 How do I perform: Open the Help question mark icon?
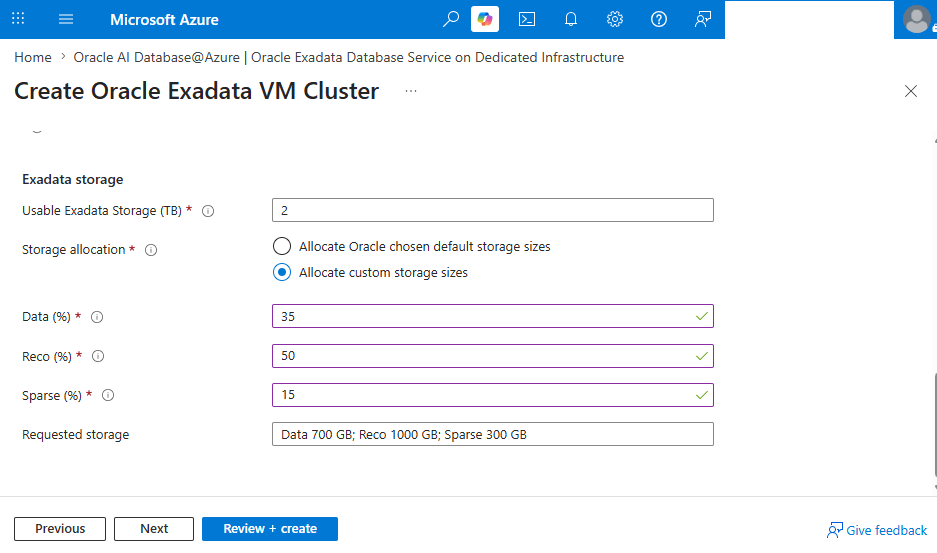[659, 19]
